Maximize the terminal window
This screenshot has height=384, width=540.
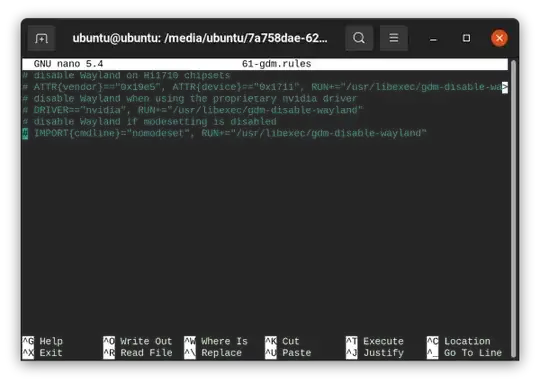[466, 38]
